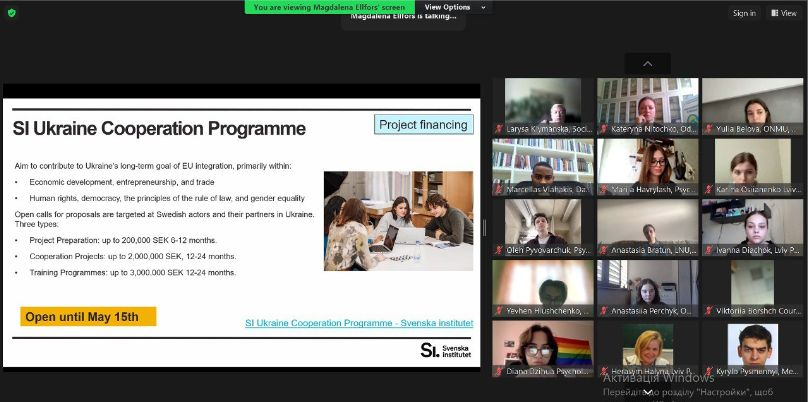Screen dimensions: 808x402
Task: Click Kyrylo Pysmennyi's muted microphone icon
Action: (709, 371)
